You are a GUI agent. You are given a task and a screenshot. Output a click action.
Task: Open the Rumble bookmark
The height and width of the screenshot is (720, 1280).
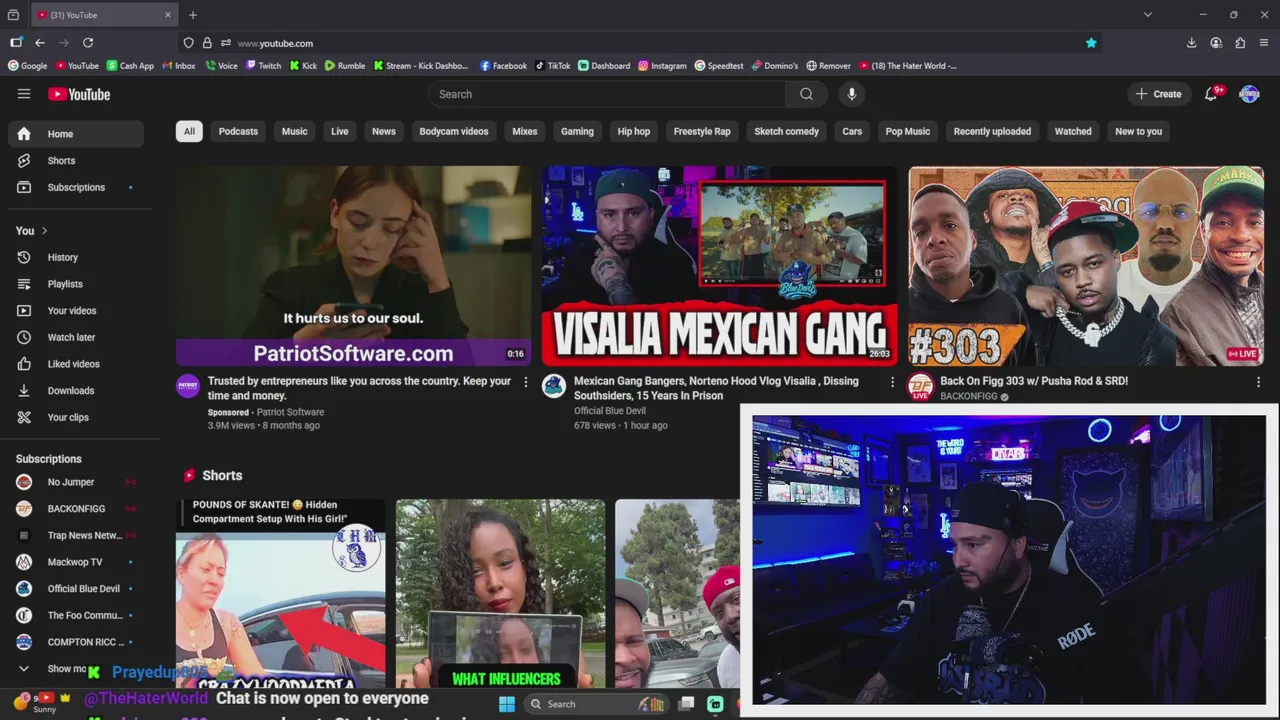(345, 66)
